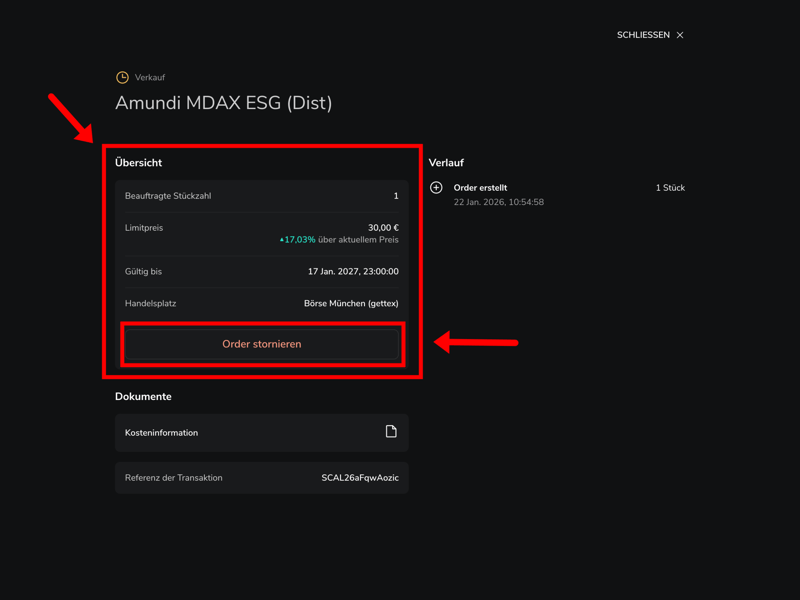Click the 1 Stück quantity in Verlauf
Screen dimensions: 800x600
tap(670, 188)
